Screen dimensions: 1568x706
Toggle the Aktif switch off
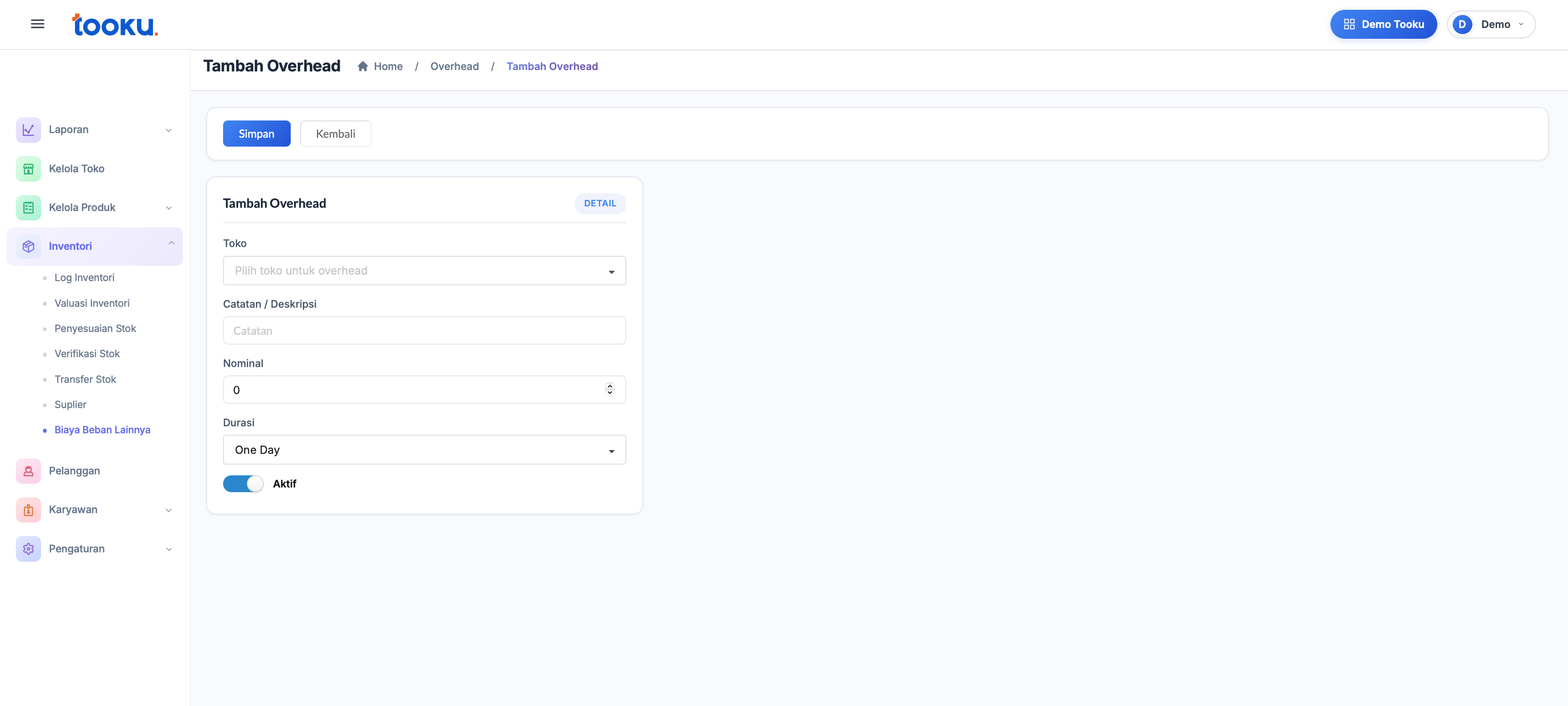243,484
